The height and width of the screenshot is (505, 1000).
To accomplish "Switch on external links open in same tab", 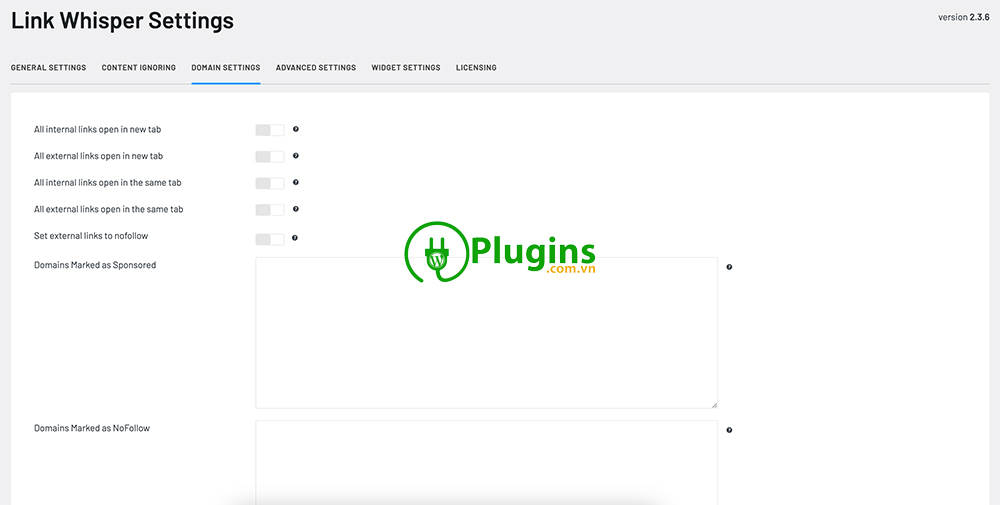I will tap(270, 210).
